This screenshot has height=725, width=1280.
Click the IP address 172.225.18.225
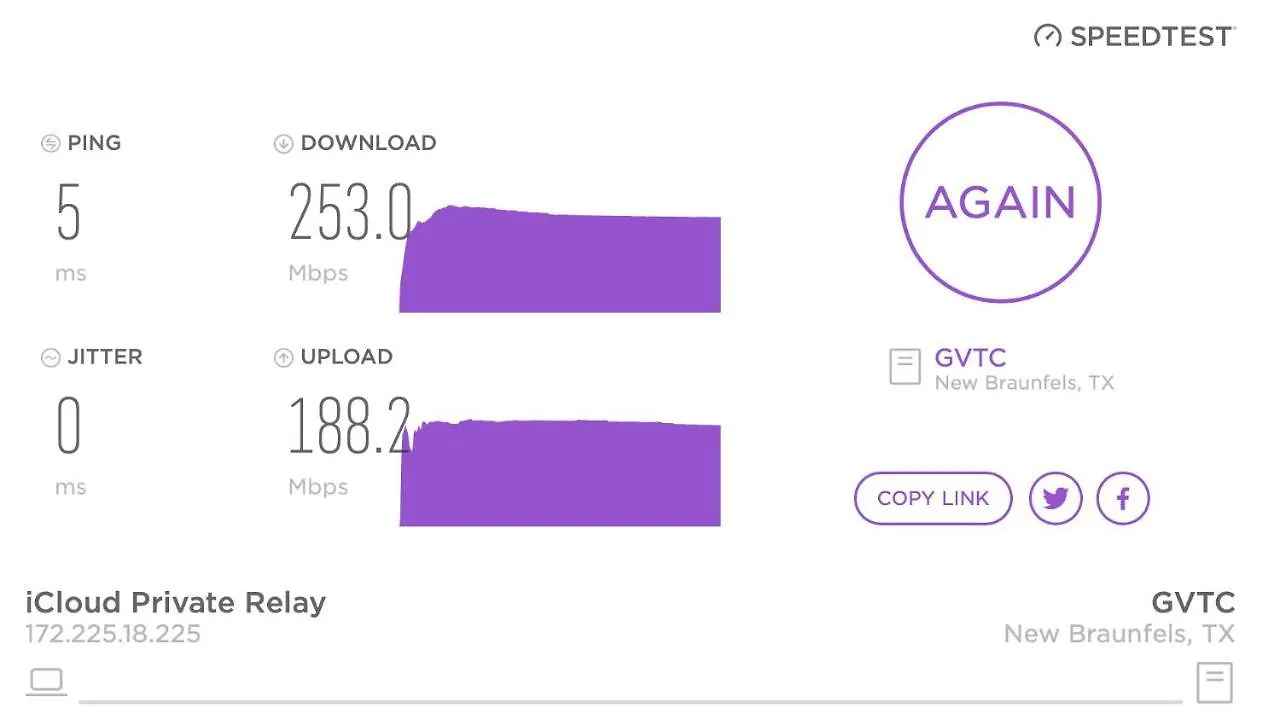113,633
